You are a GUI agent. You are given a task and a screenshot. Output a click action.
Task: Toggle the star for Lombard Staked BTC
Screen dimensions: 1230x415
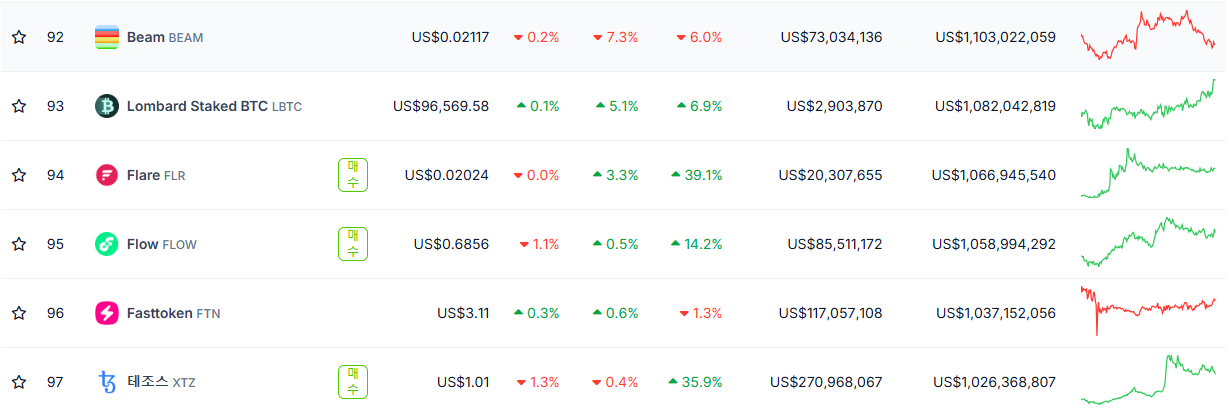pos(19,106)
